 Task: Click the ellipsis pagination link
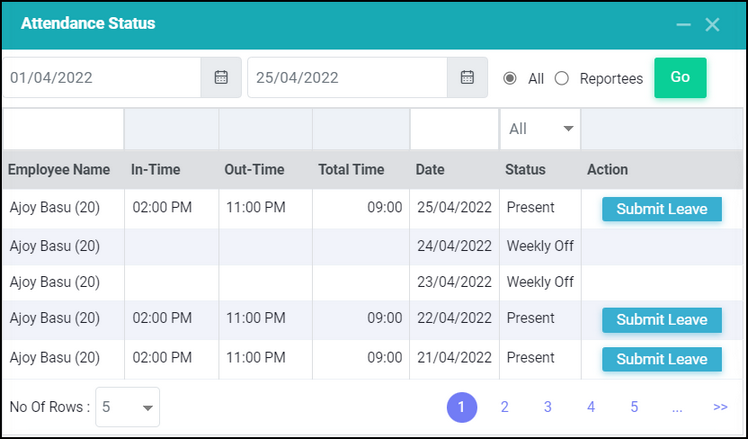677,408
